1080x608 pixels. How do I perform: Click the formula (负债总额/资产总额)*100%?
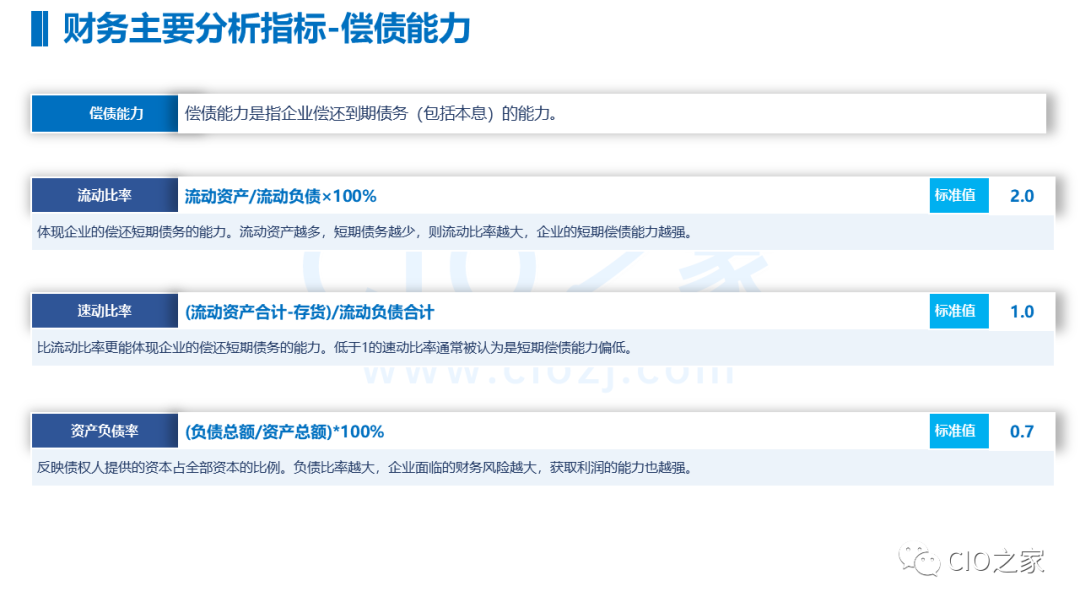[284, 432]
